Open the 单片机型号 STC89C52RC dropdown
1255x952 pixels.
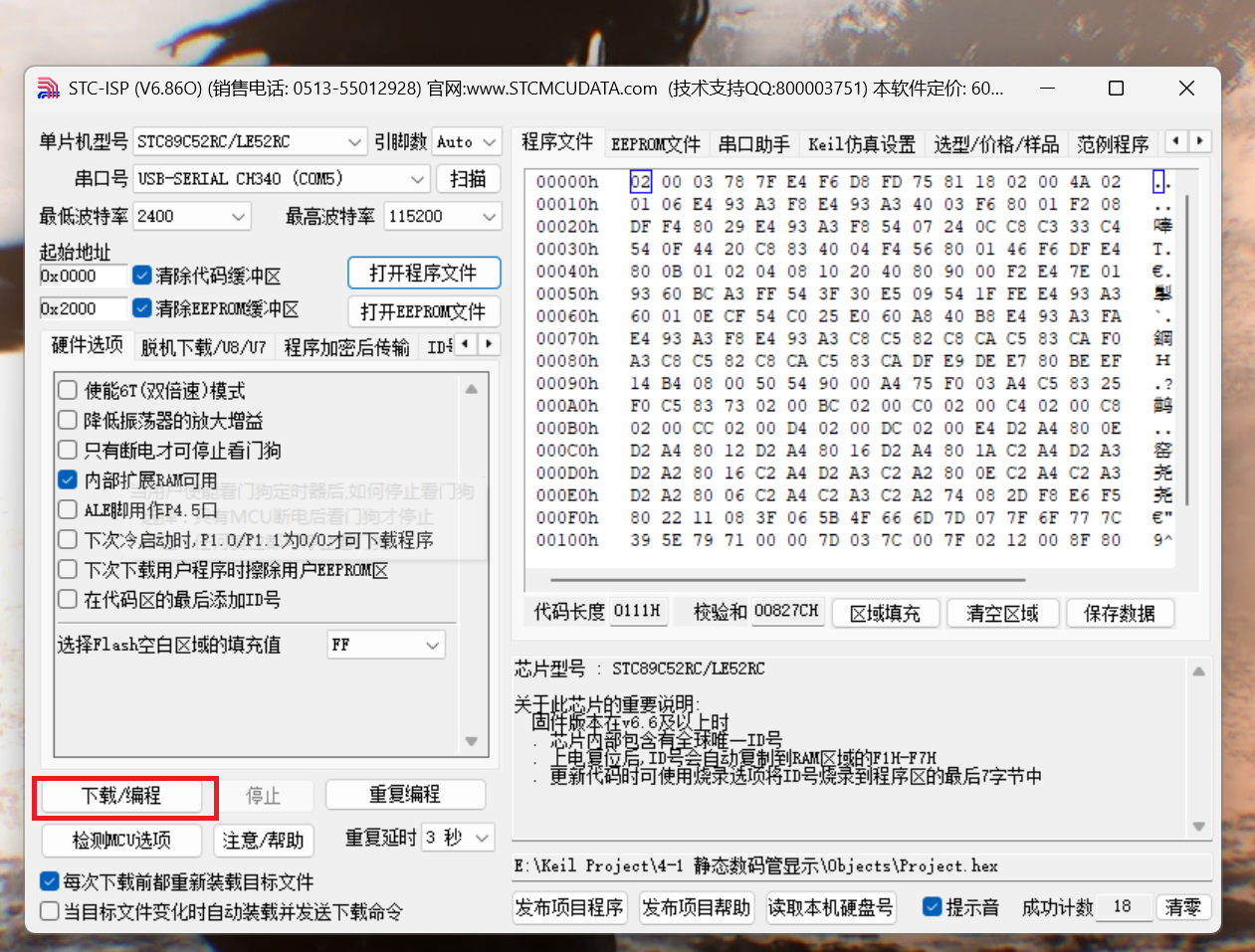250,142
